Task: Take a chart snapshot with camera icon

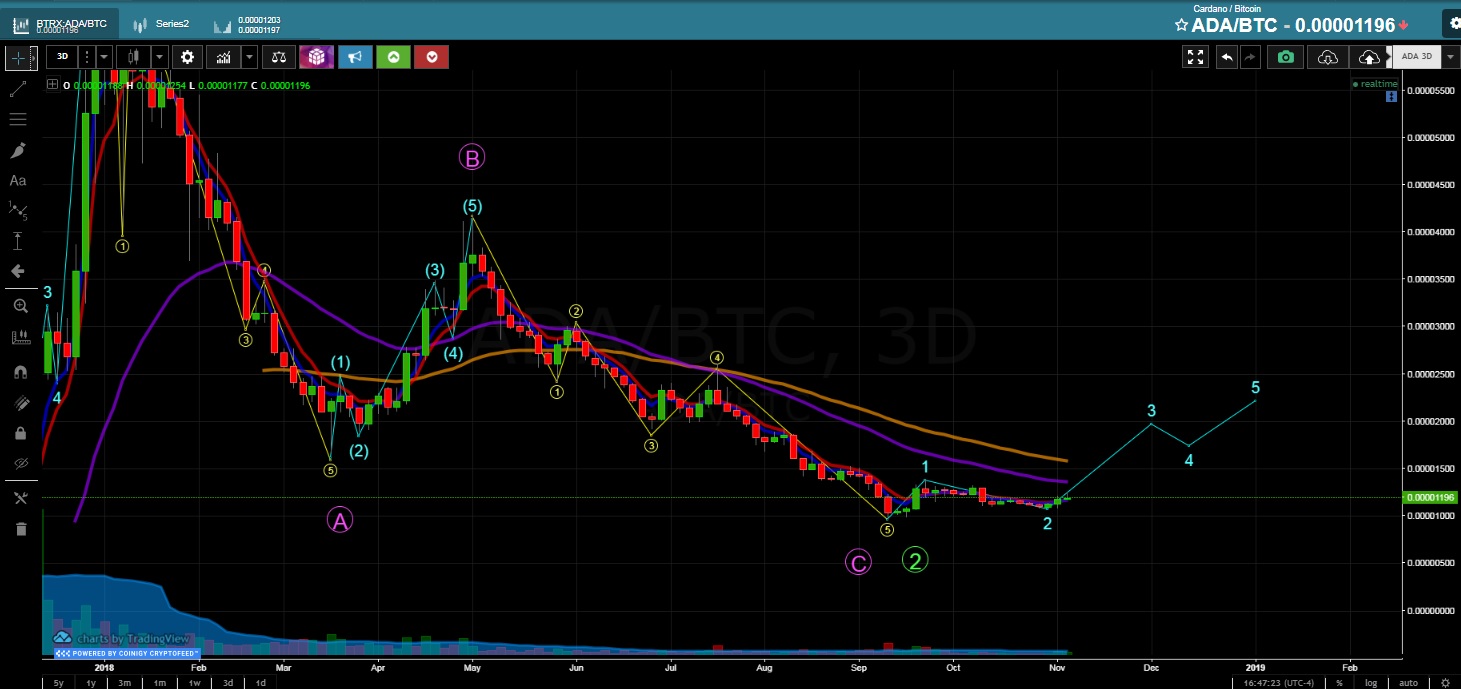Action: click(x=1286, y=57)
